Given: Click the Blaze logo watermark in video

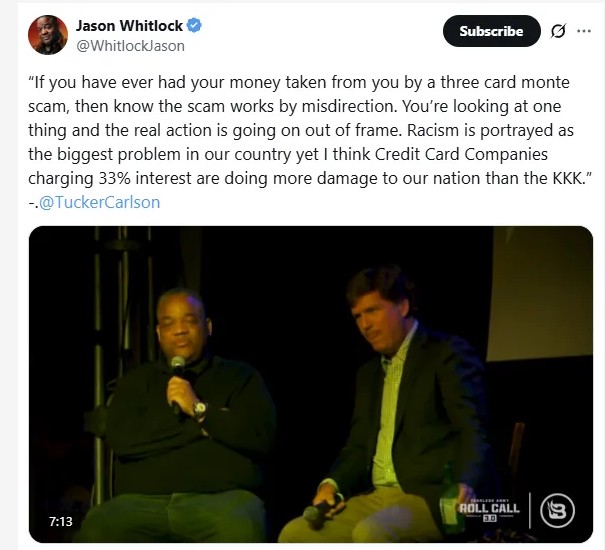Looking at the screenshot, I should 557,510.
